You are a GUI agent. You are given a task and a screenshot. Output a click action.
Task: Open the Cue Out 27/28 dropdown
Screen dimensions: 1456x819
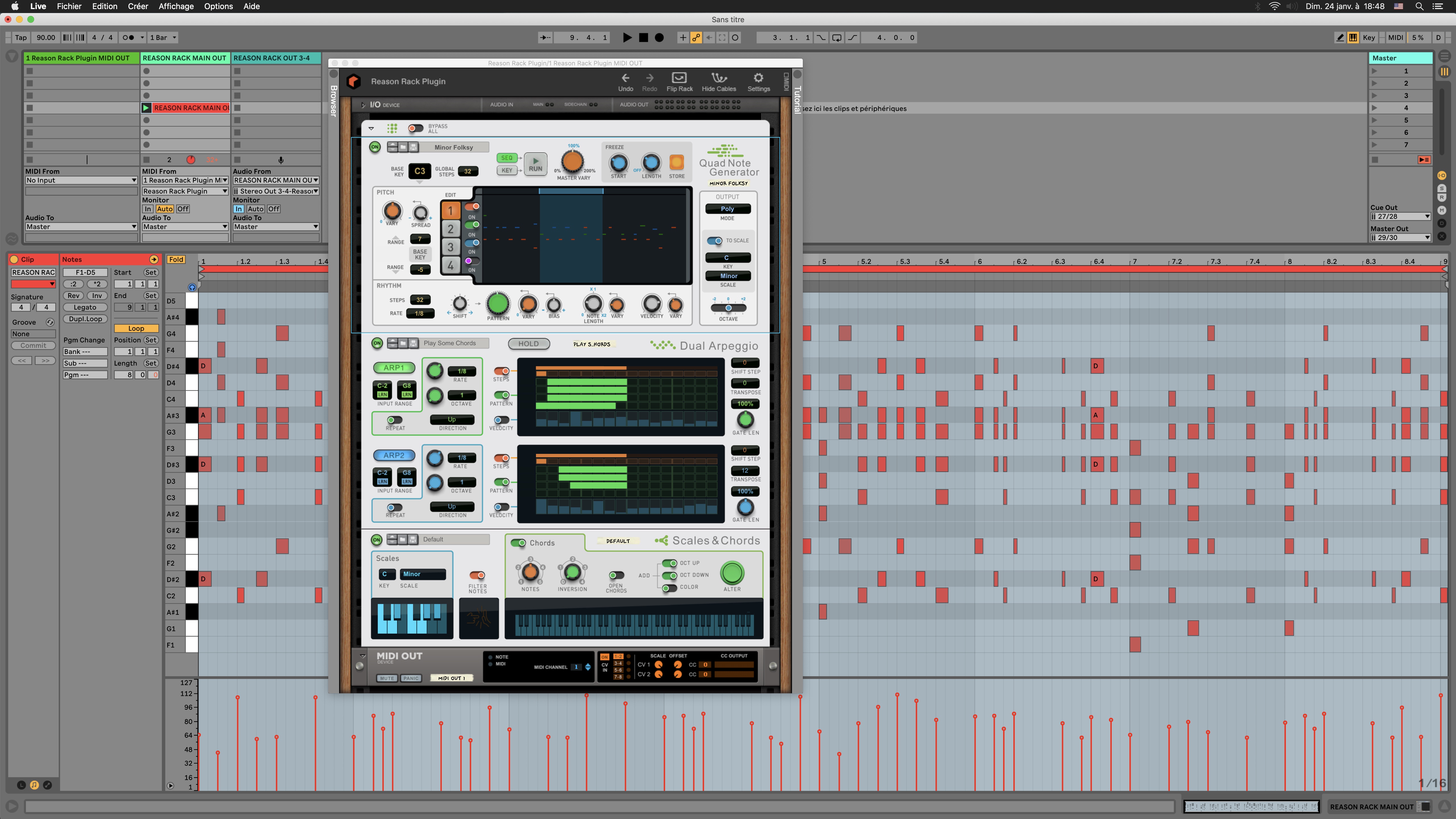point(1401,216)
